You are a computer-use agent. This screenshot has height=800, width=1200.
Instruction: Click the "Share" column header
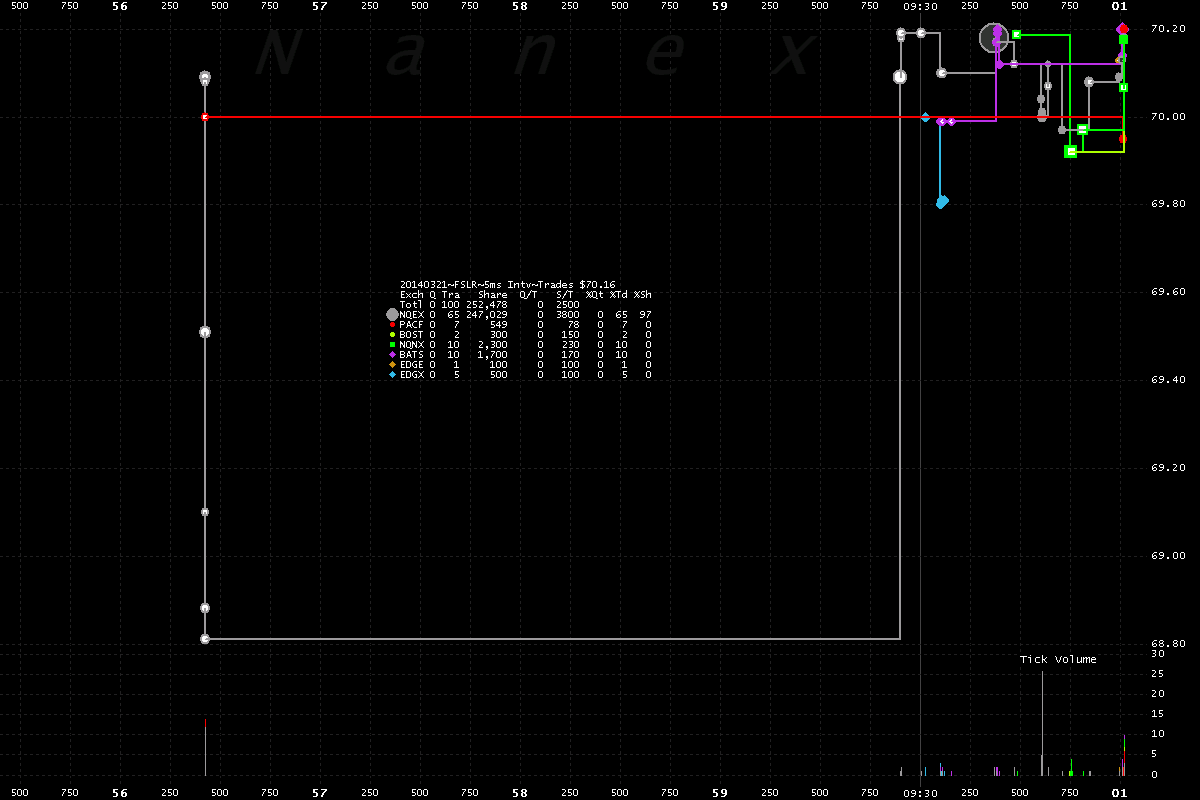[493, 295]
